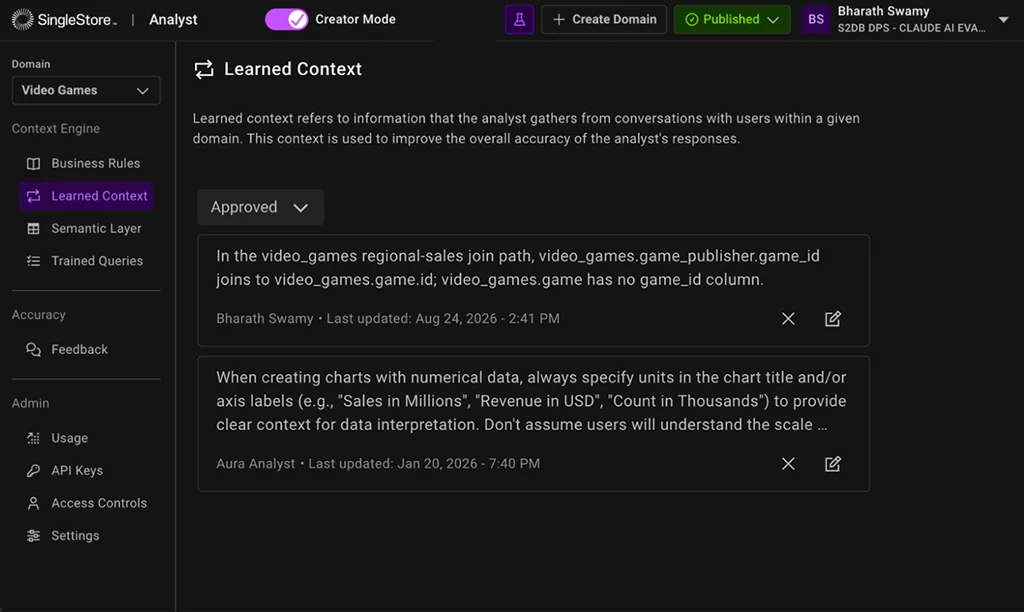The width and height of the screenshot is (1024, 612).
Task: Click the SingleStore logo
Action: 65,20
